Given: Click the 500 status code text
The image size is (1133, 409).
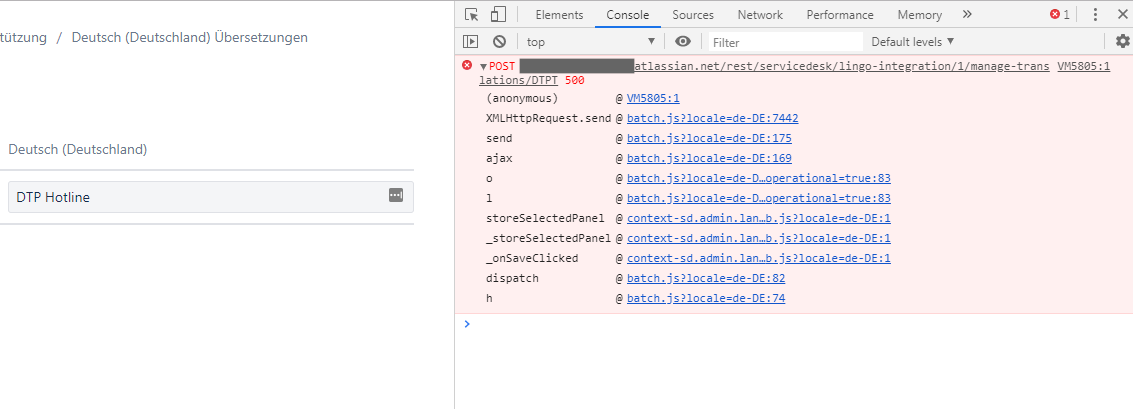Looking at the screenshot, I should coord(574,80).
